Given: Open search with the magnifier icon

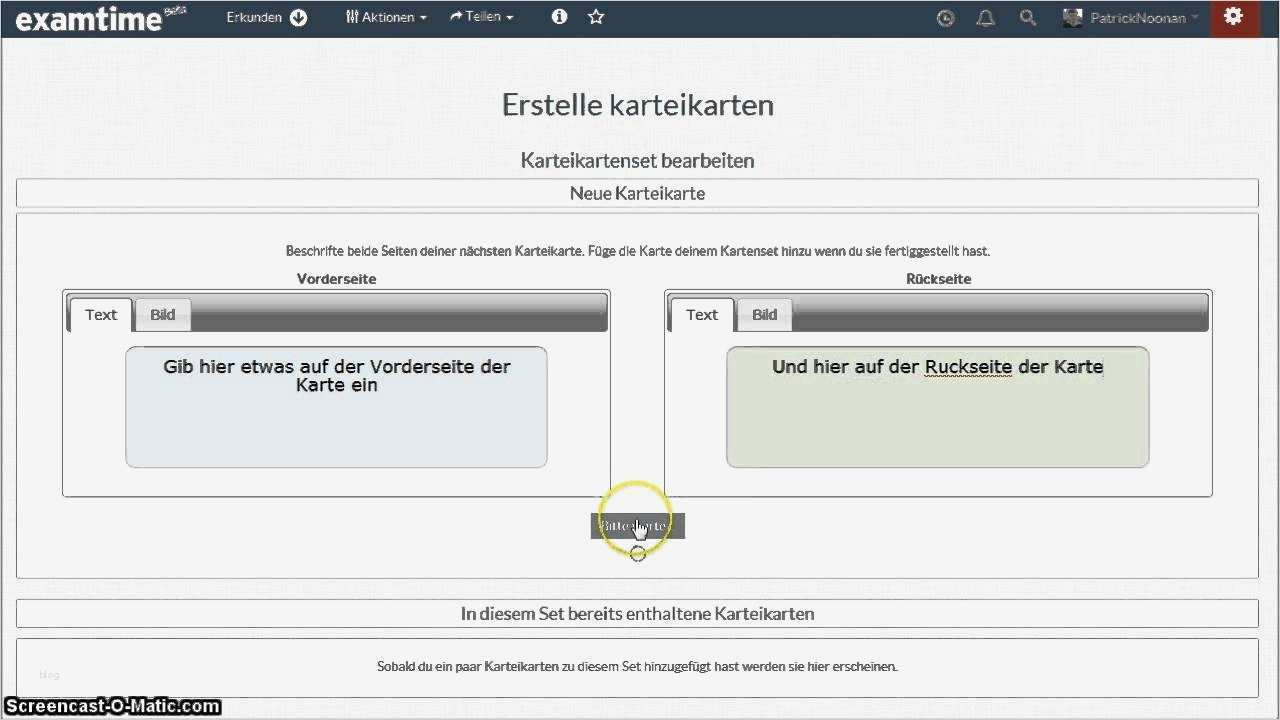Looking at the screenshot, I should point(1027,17).
